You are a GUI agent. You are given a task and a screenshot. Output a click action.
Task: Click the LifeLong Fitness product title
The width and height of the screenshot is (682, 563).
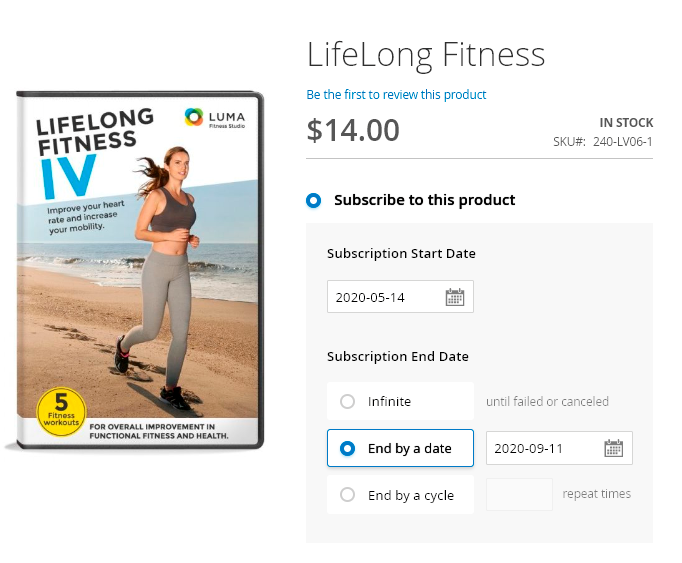[426, 53]
